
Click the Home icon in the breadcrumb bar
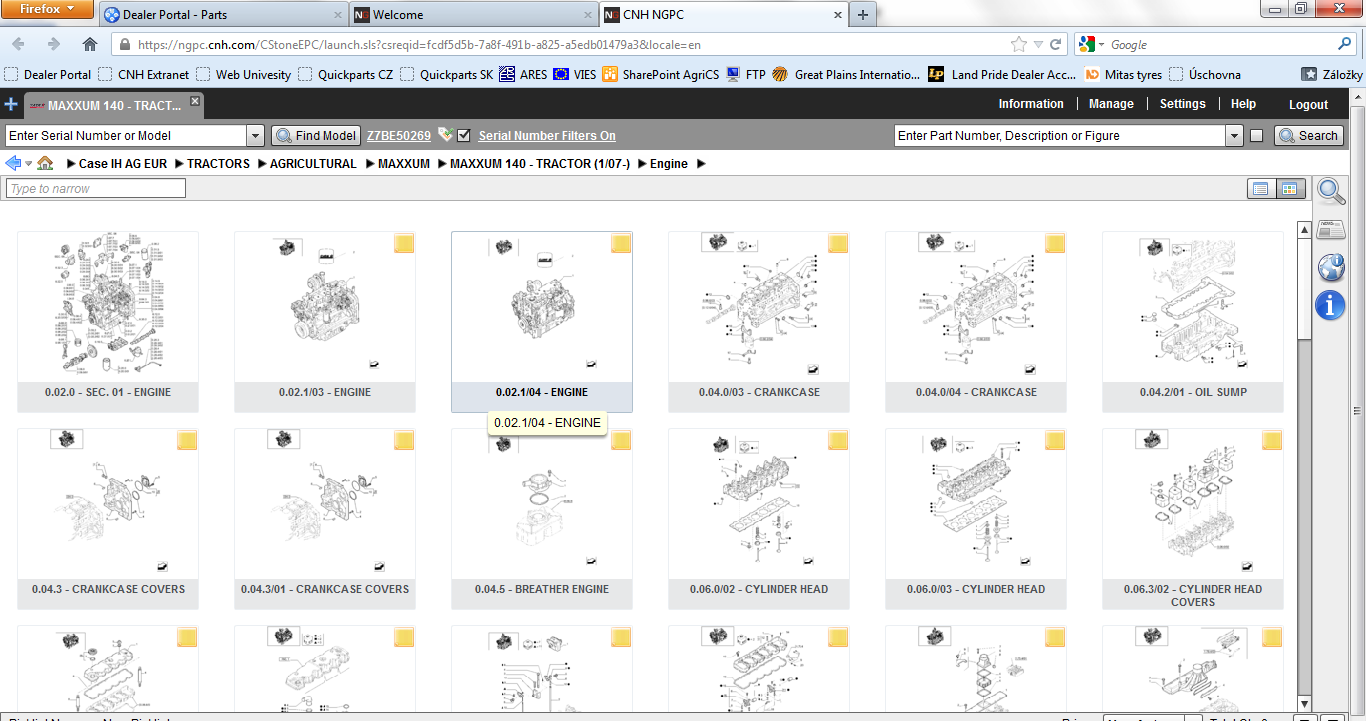(x=45, y=163)
